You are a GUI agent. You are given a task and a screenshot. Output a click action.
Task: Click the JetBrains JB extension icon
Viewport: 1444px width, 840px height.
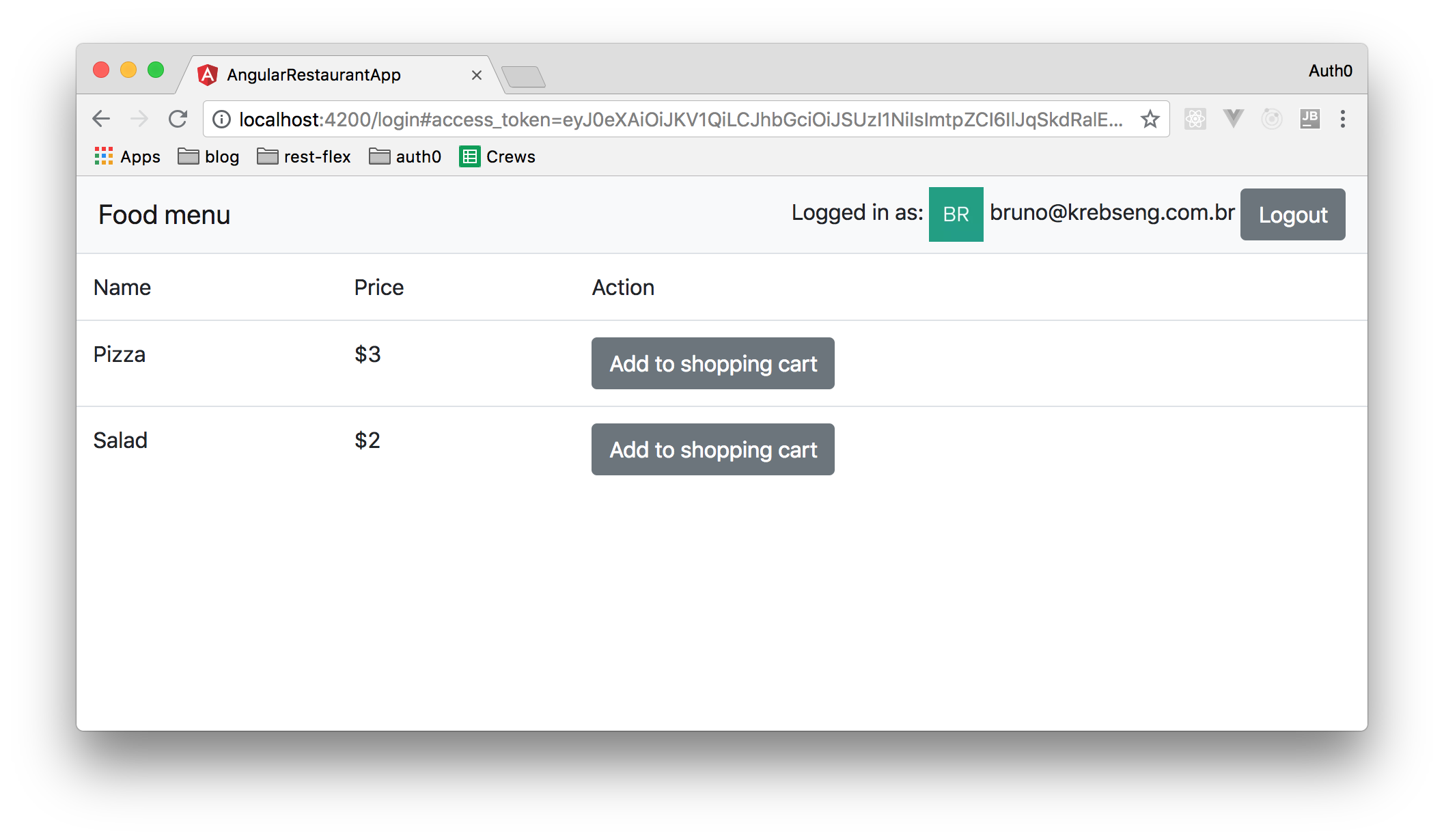pyautogui.click(x=1309, y=119)
